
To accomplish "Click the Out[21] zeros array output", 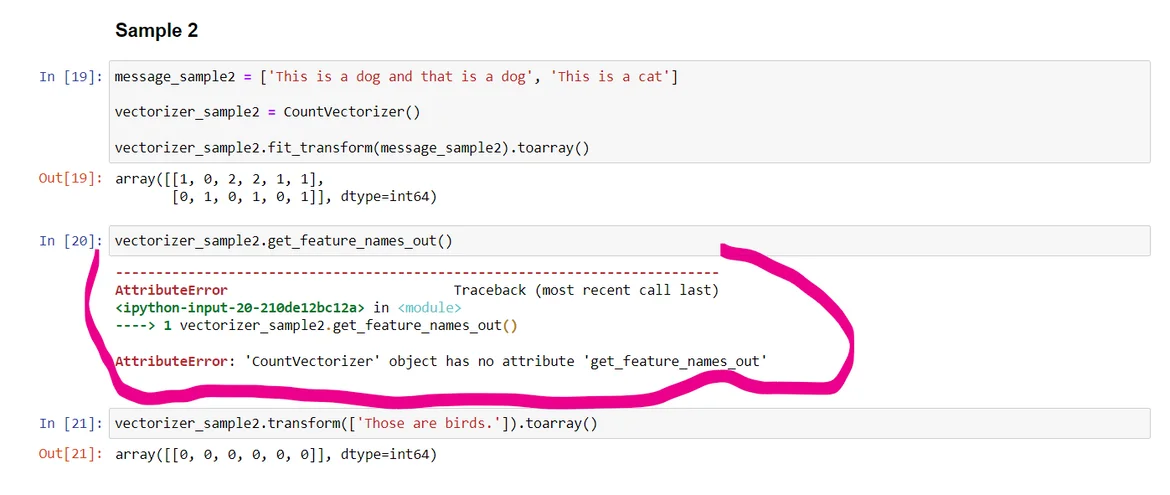I will pyautogui.click(x=275, y=455).
